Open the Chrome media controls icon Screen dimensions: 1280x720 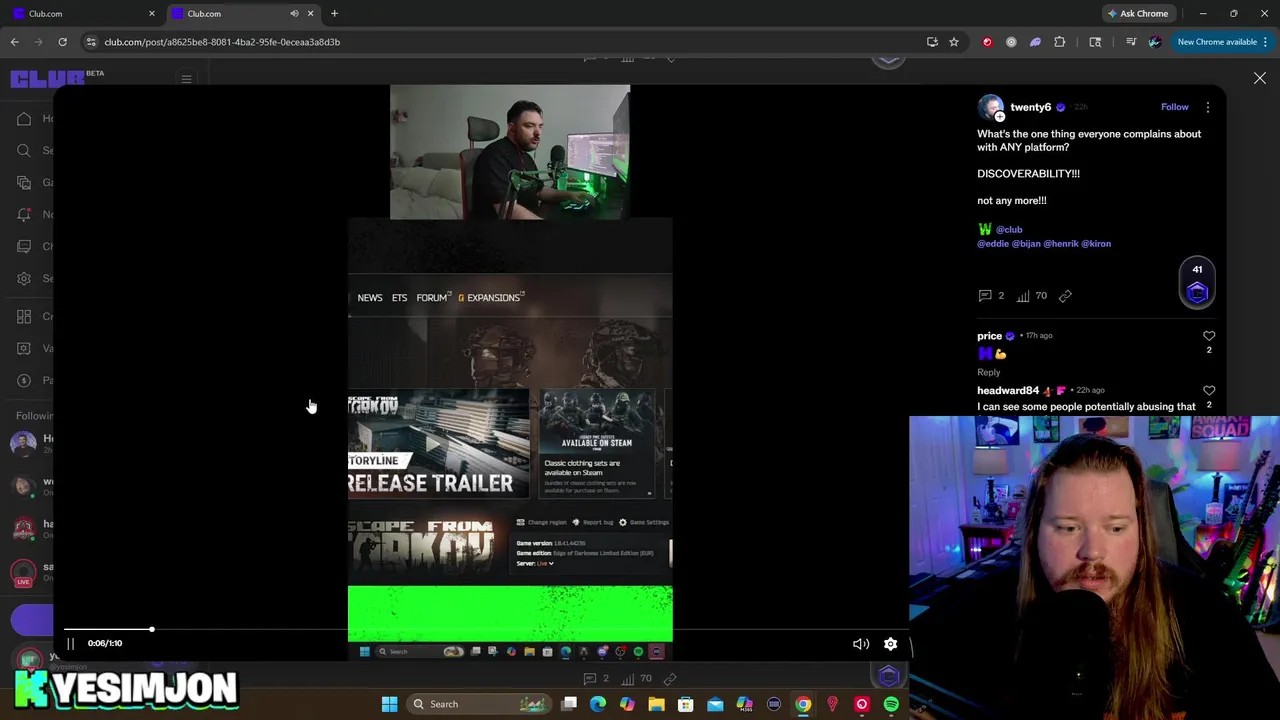[x=1131, y=42]
